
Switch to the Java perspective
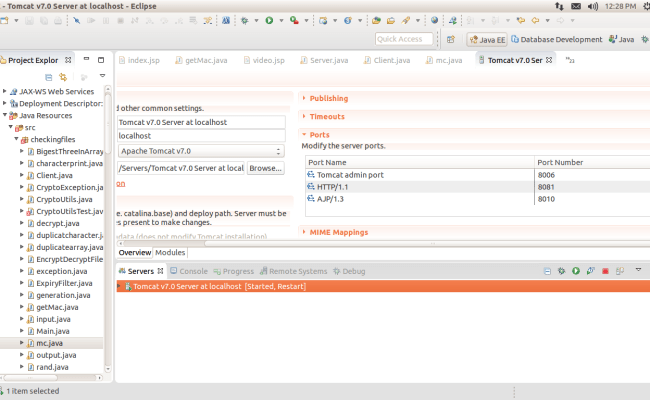click(x=621, y=39)
